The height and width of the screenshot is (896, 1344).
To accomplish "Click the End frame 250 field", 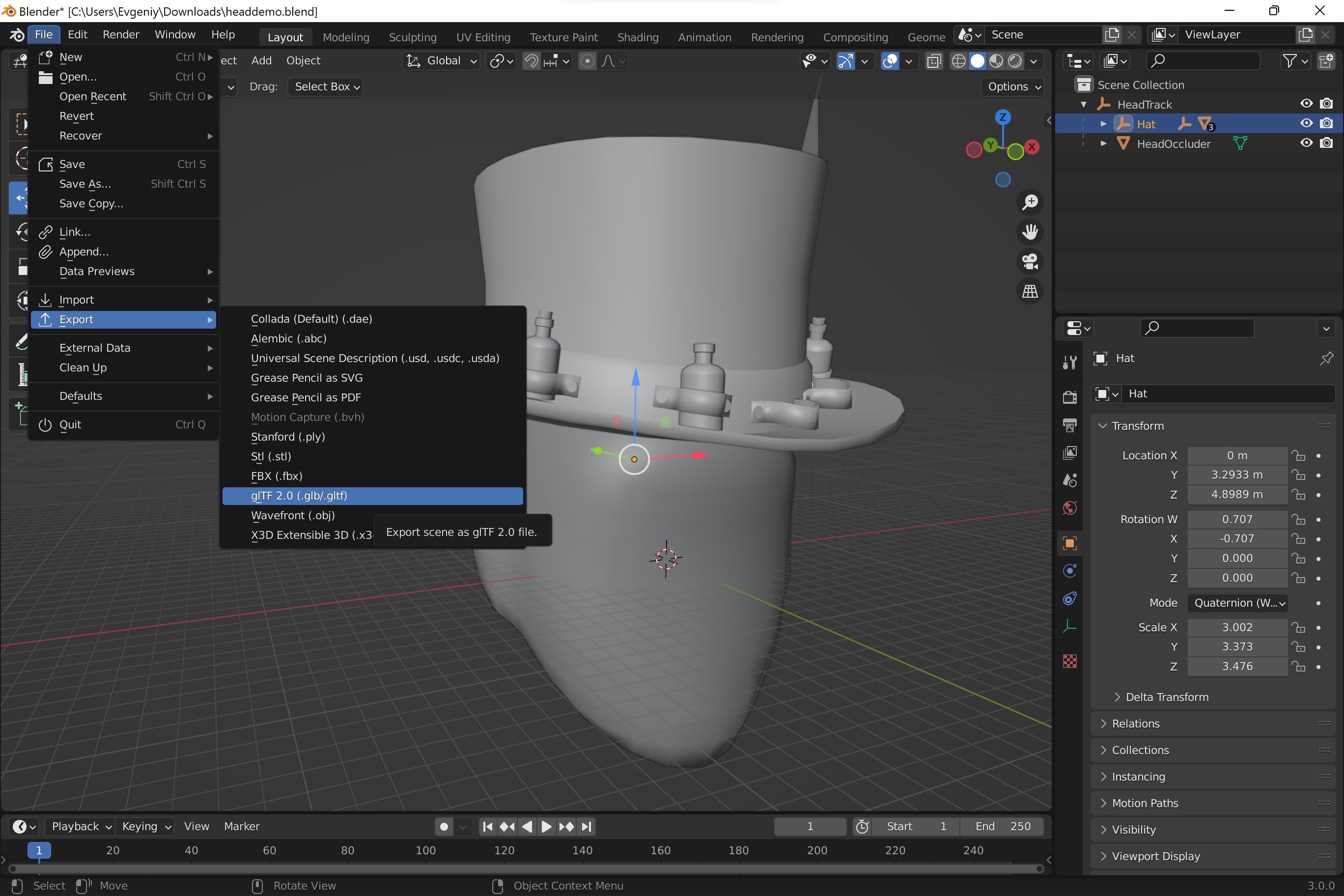I will (1003, 826).
